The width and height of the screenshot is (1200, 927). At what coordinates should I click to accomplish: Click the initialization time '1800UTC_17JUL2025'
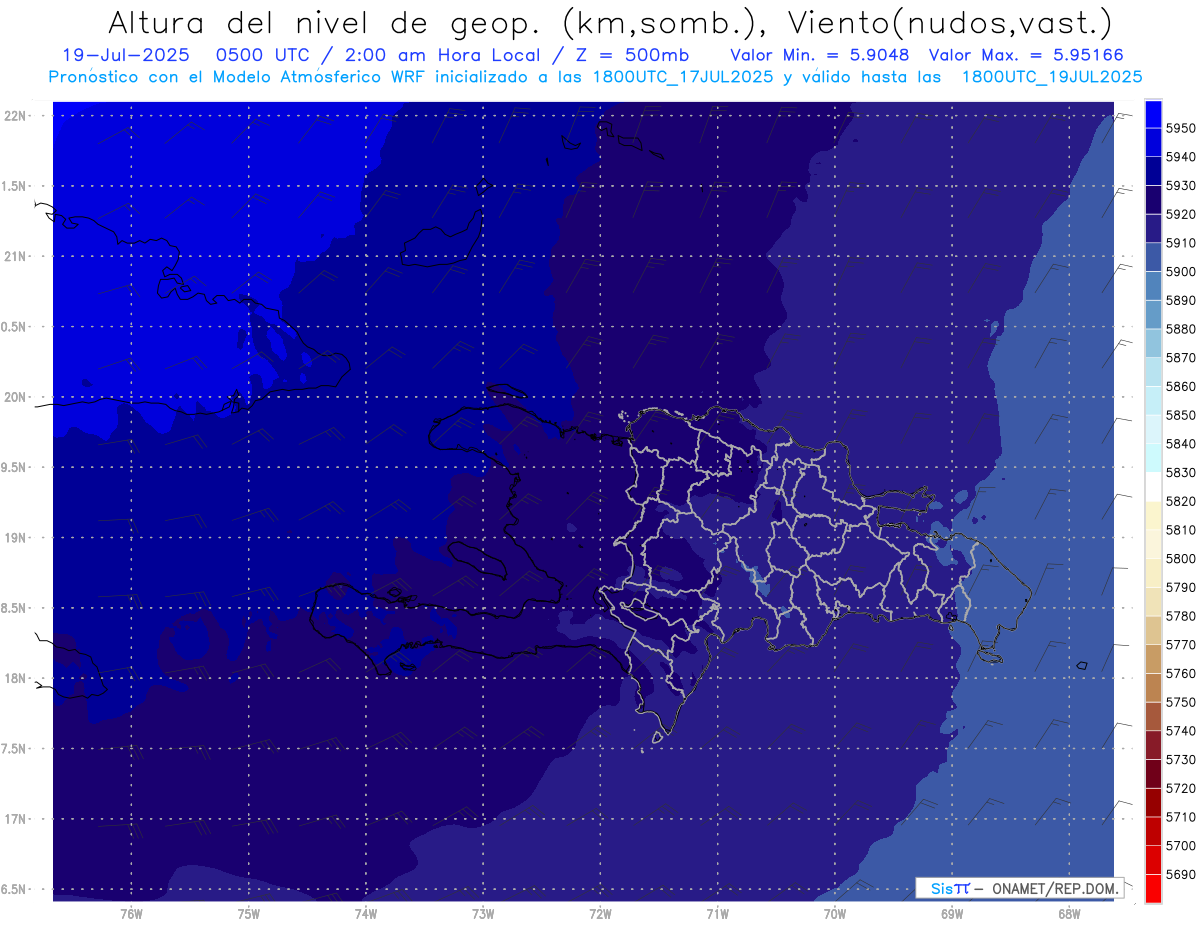click(683, 77)
